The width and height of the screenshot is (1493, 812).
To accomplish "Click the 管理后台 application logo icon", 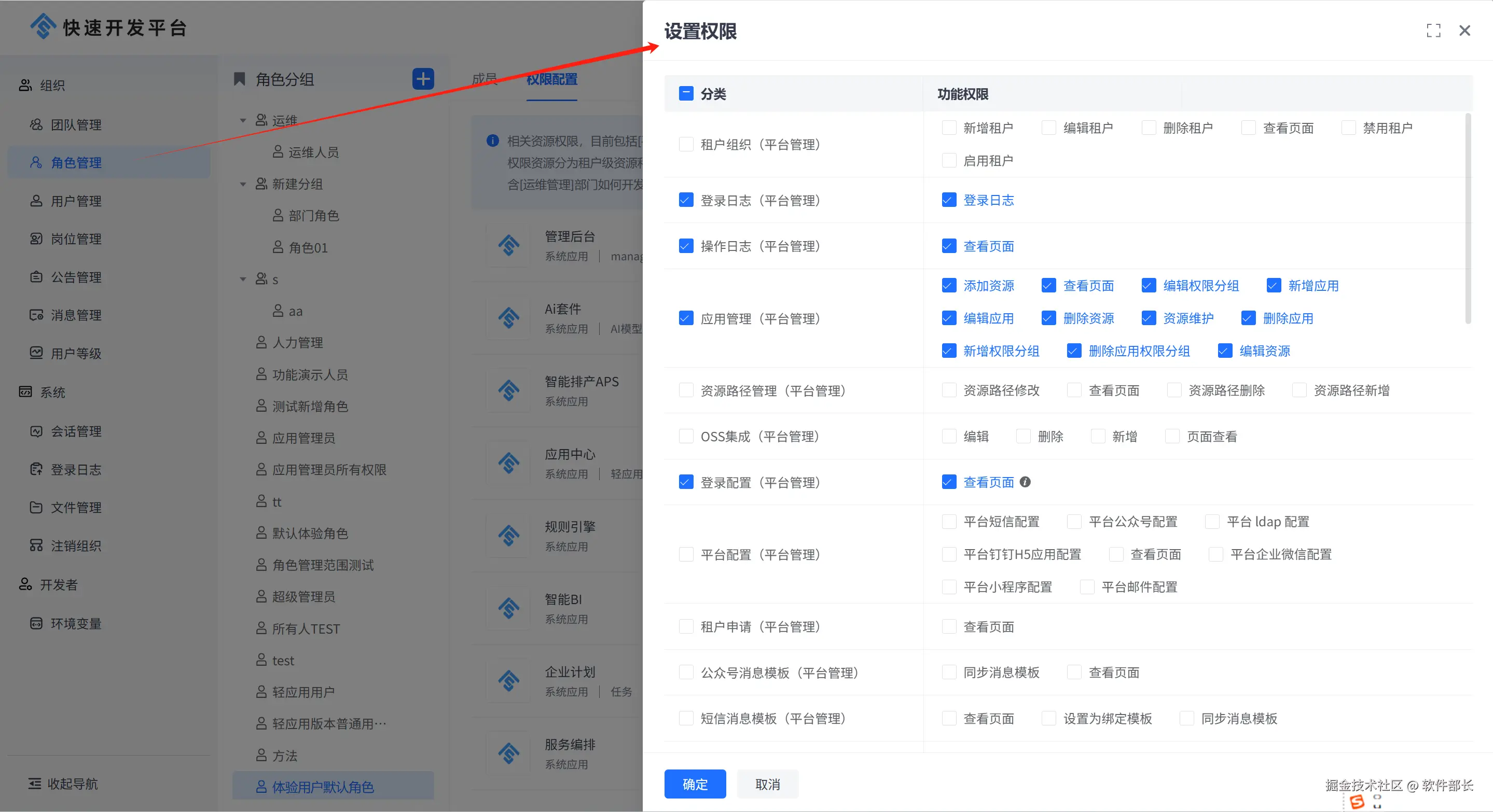I will 508,246.
